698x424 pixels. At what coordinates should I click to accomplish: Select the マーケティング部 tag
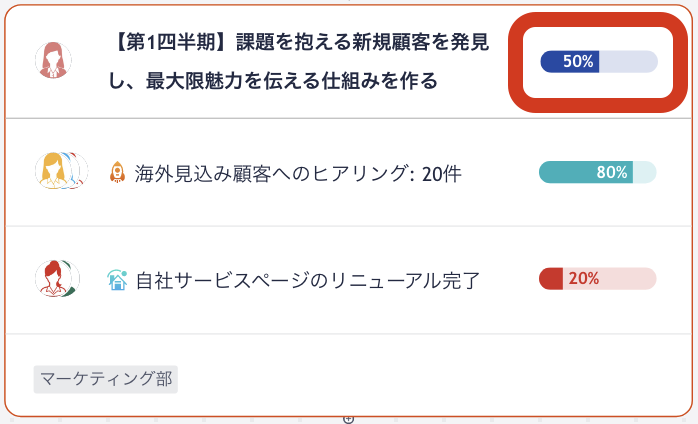106,379
